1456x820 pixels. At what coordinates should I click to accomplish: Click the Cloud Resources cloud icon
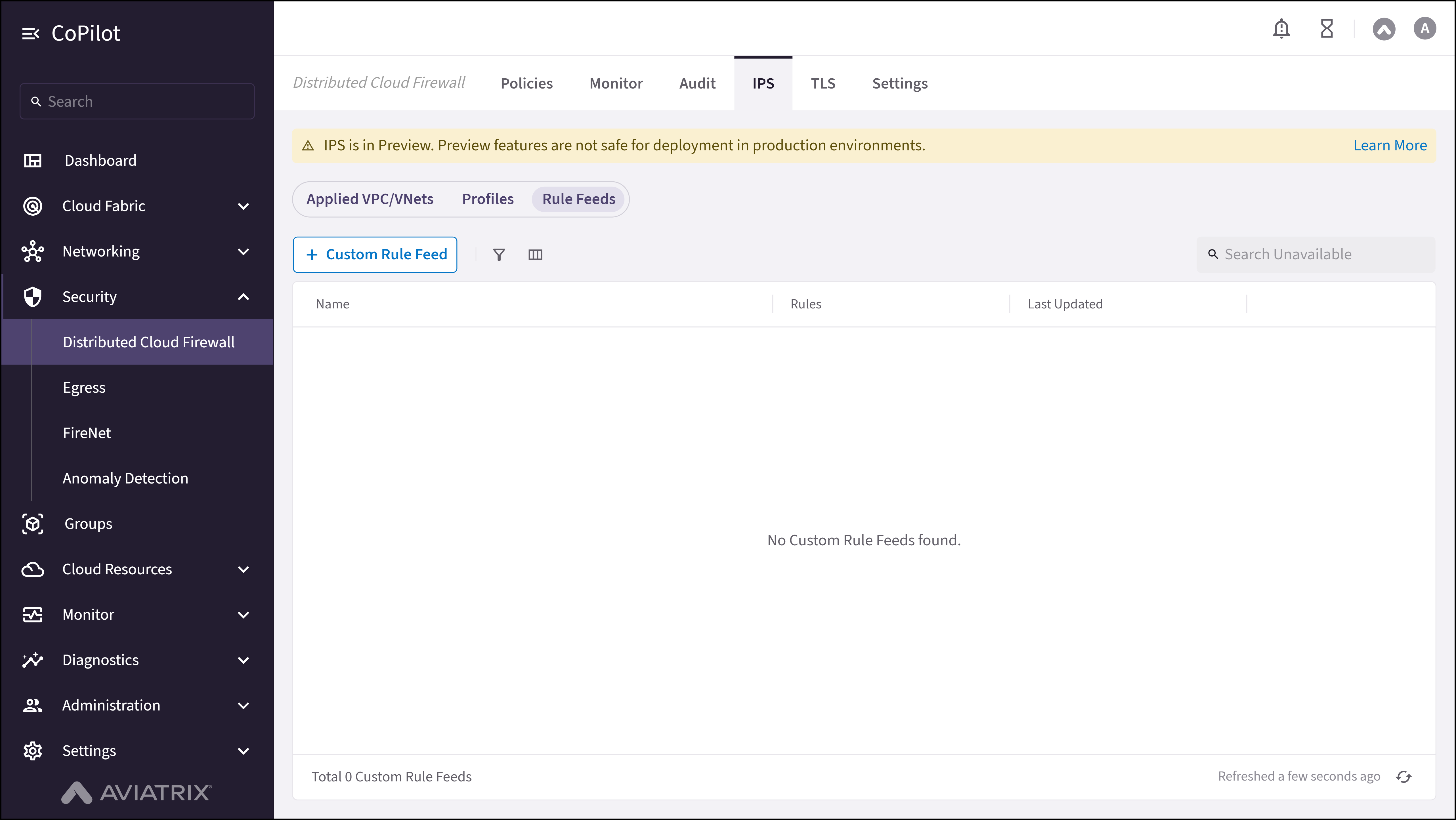tap(33, 570)
